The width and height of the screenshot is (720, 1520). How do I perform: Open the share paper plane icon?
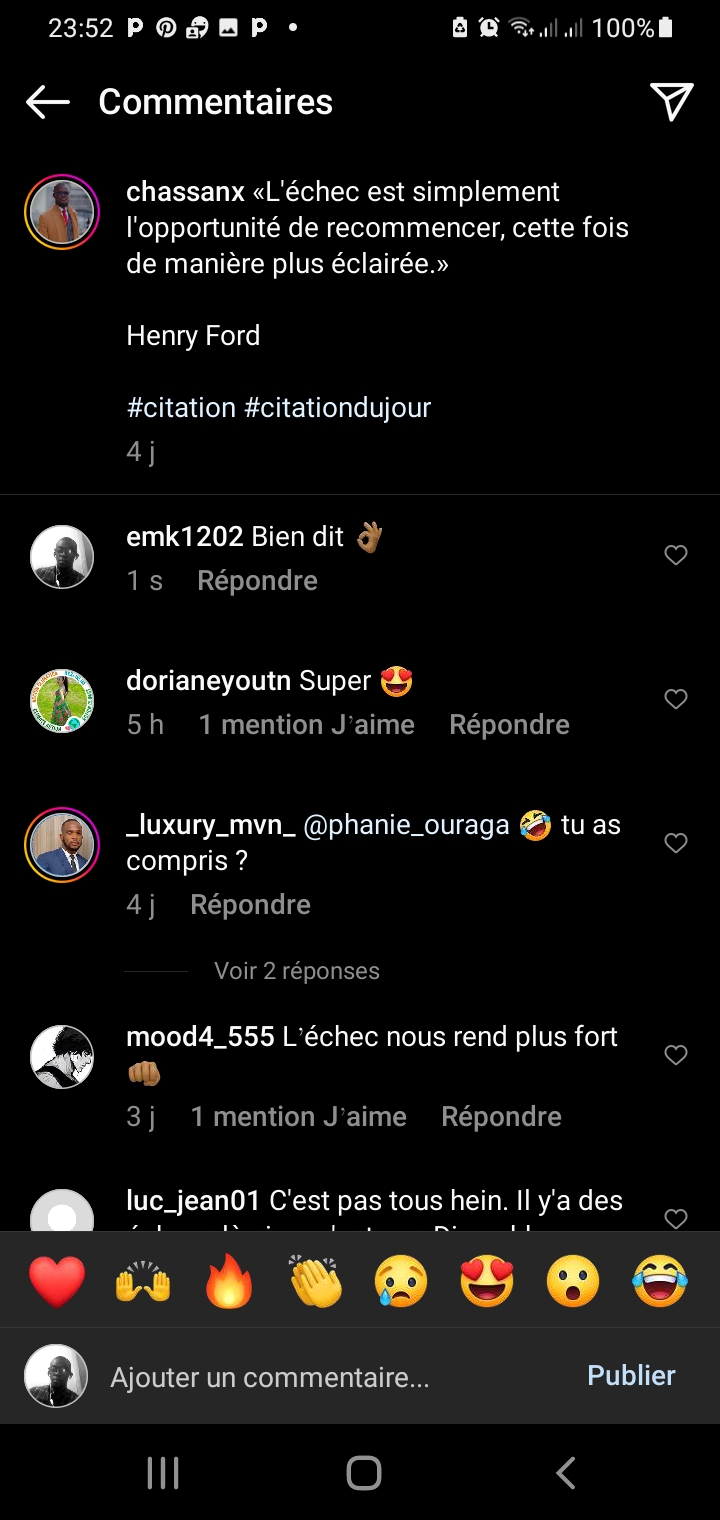(672, 101)
